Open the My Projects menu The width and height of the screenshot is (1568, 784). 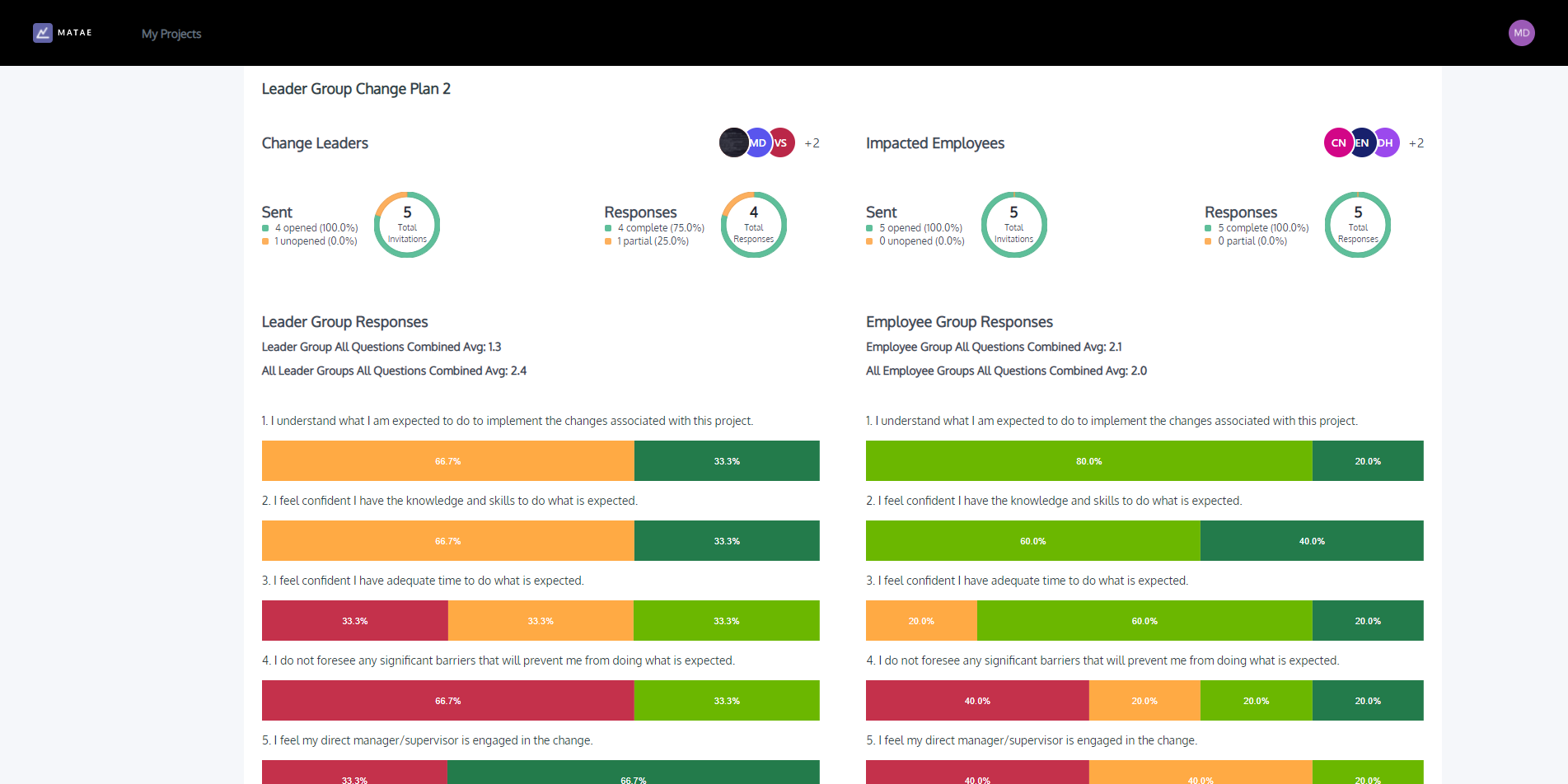click(171, 33)
